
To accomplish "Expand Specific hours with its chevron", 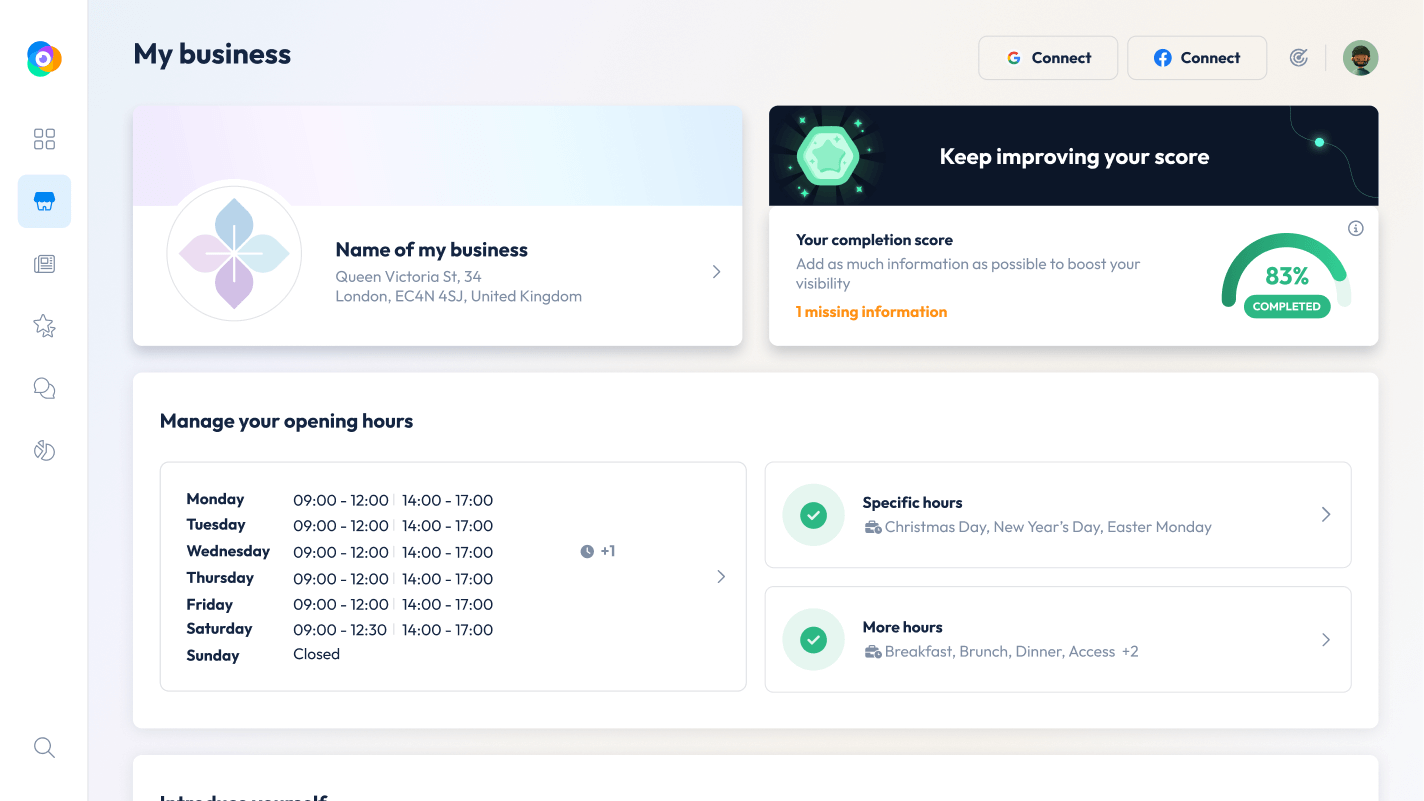I will click(x=1326, y=514).
